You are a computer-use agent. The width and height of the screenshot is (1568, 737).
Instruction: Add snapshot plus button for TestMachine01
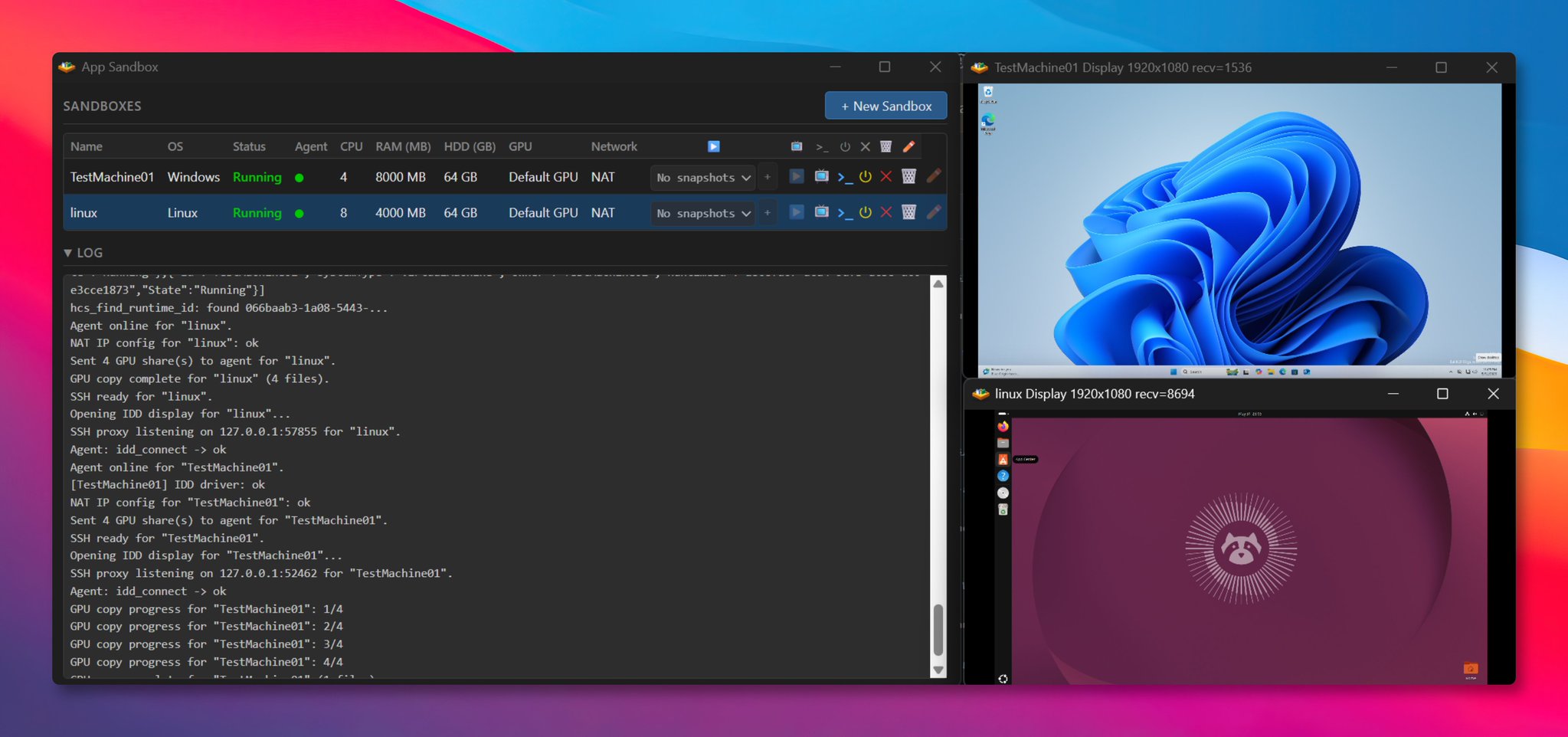767,177
